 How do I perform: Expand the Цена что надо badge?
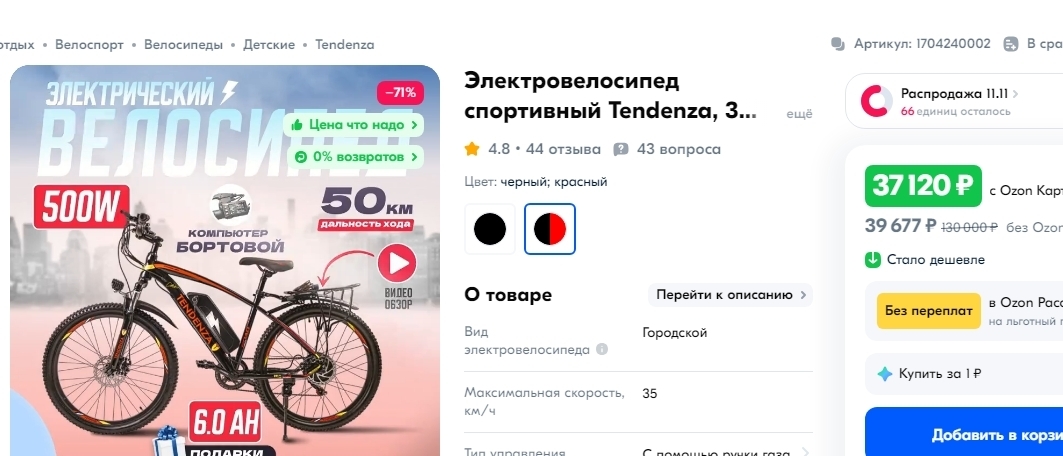coord(353,125)
